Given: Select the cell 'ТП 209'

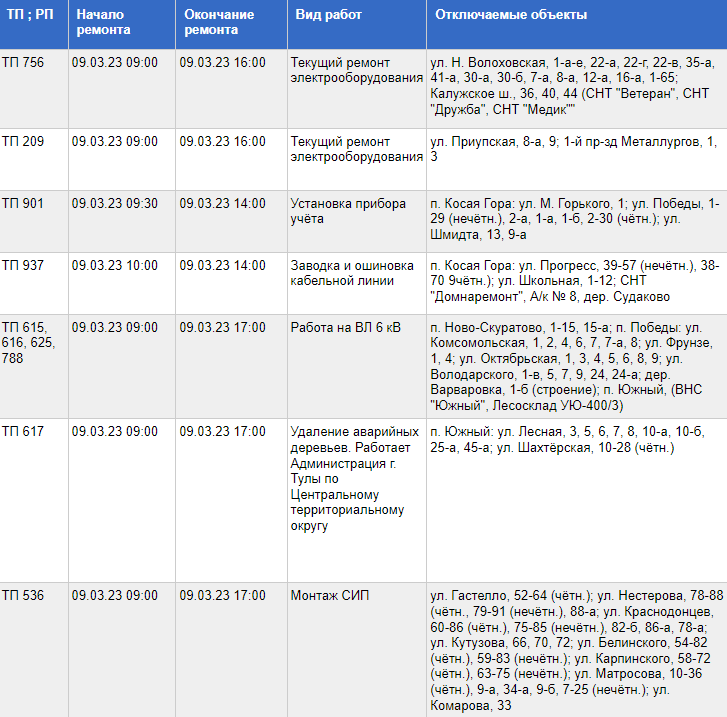Looking at the screenshot, I should point(34,160).
